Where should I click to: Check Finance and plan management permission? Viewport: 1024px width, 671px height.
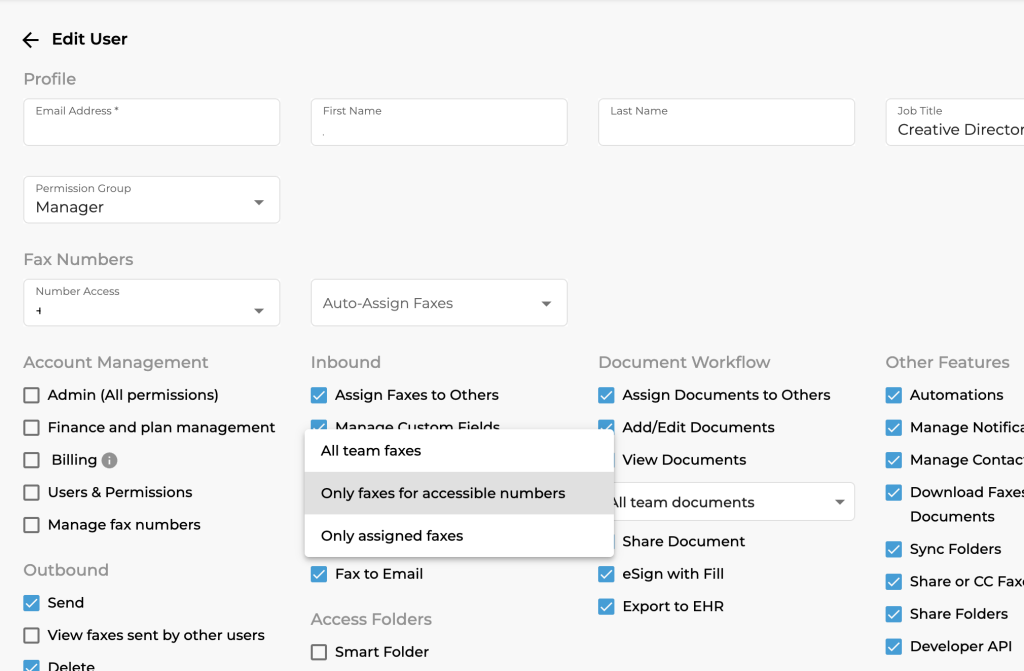31,427
